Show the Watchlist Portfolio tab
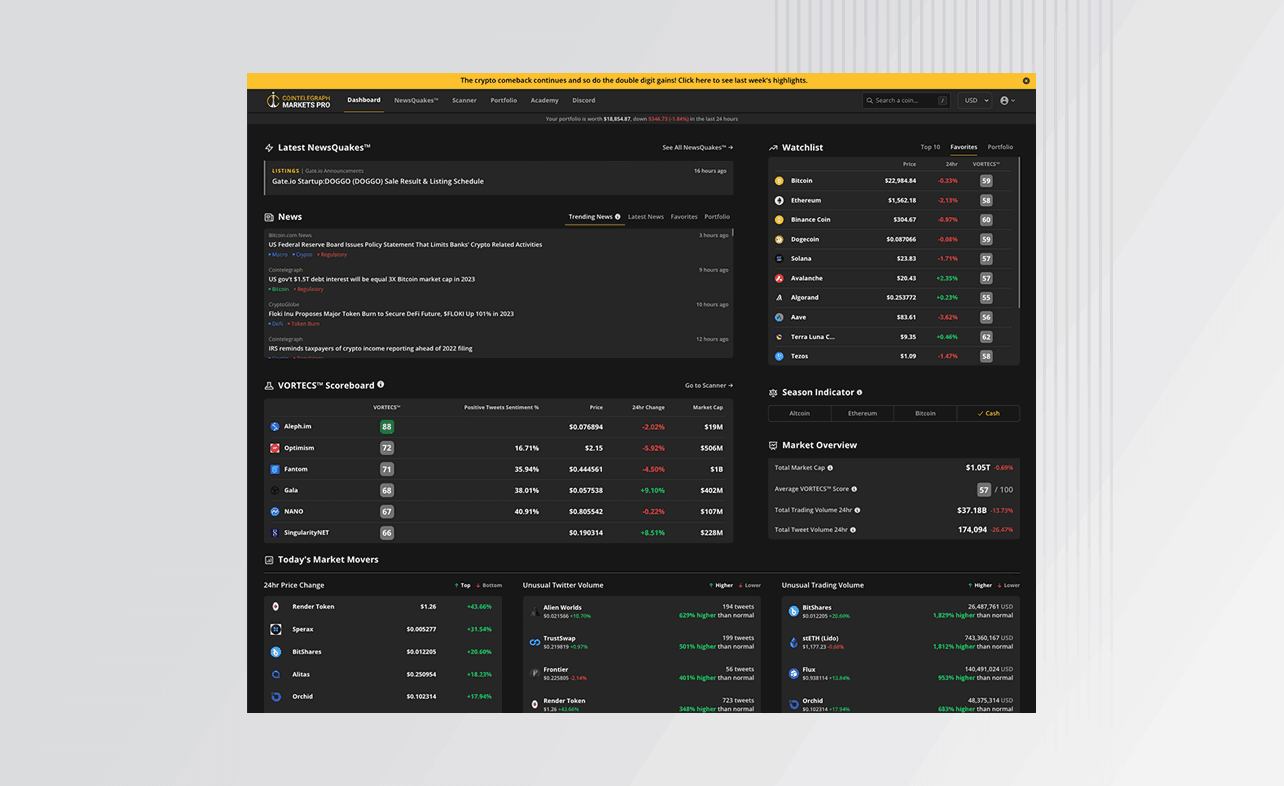The height and width of the screenshot is (786, 1284). pos(1000,148)
